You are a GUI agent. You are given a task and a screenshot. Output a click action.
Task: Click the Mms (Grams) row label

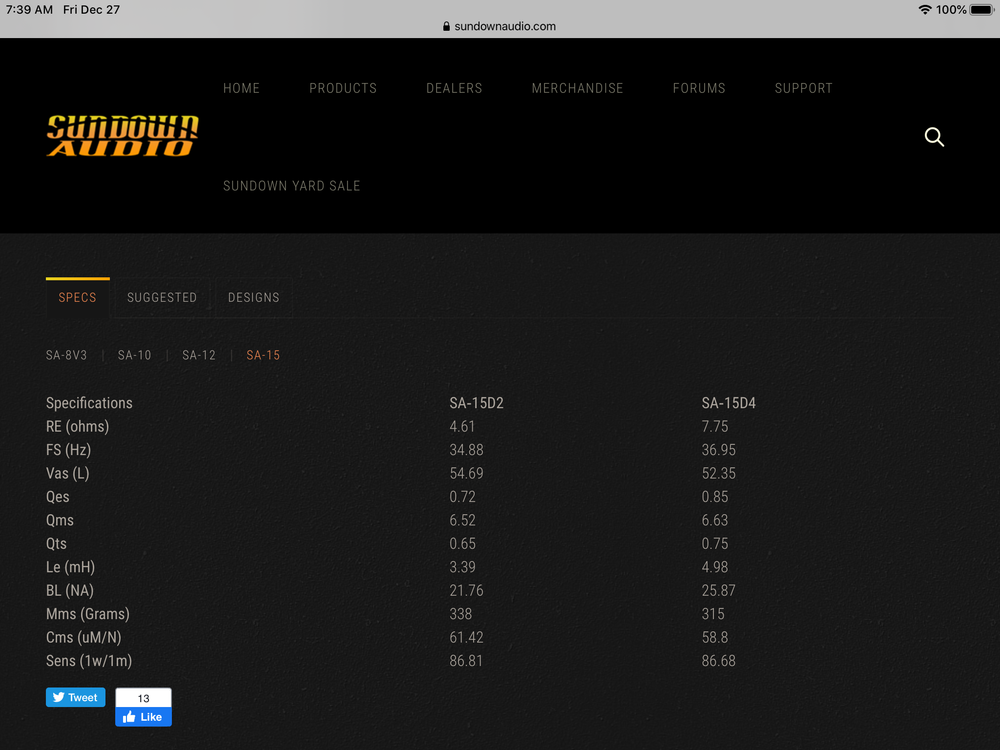pos(88,614)
